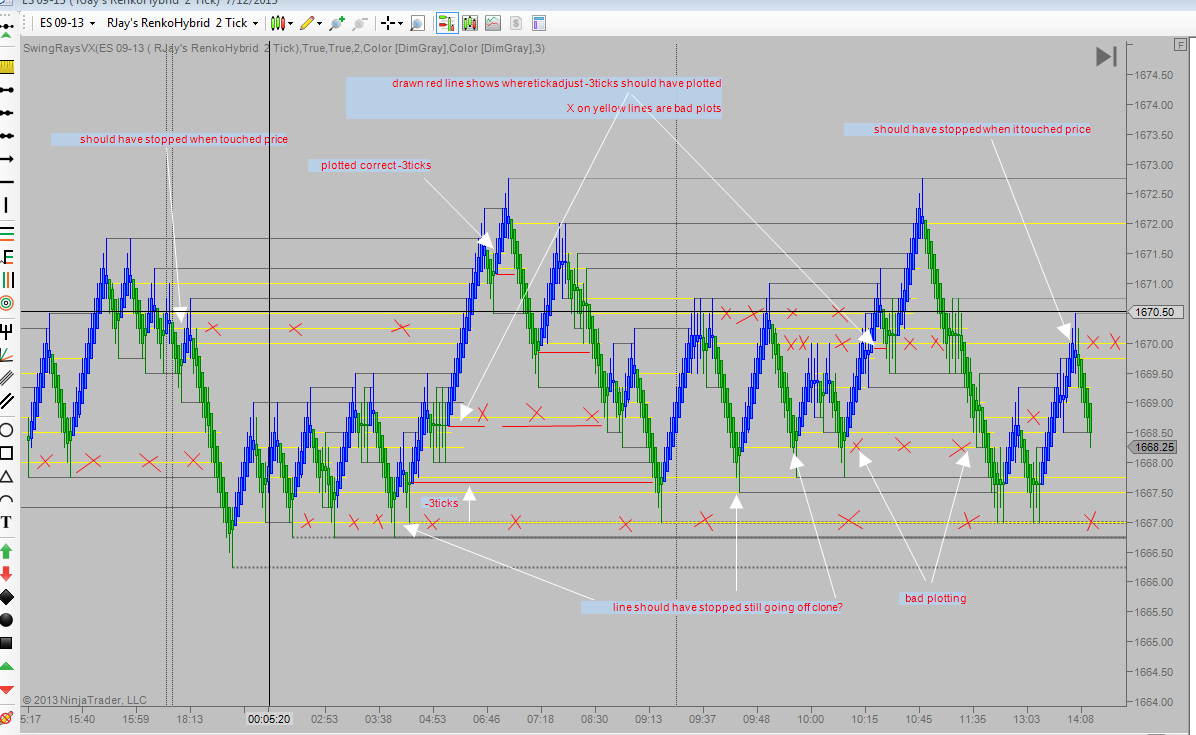The height and width of the screenshot is (735, 1196).
Task: Click the 10:45 time axis label
Action: pyautogui.click(x=918, y=719)
